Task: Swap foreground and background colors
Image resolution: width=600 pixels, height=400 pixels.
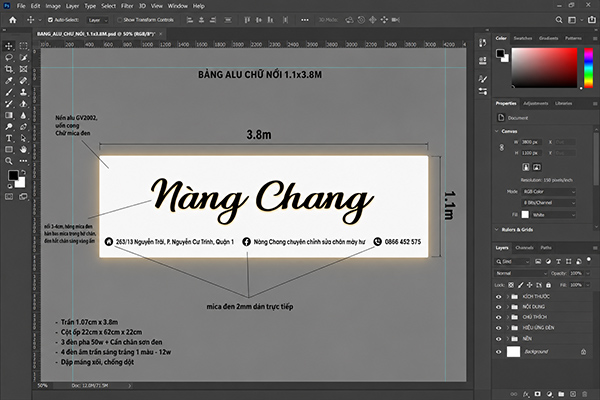Action: click(x=23, y=173)
